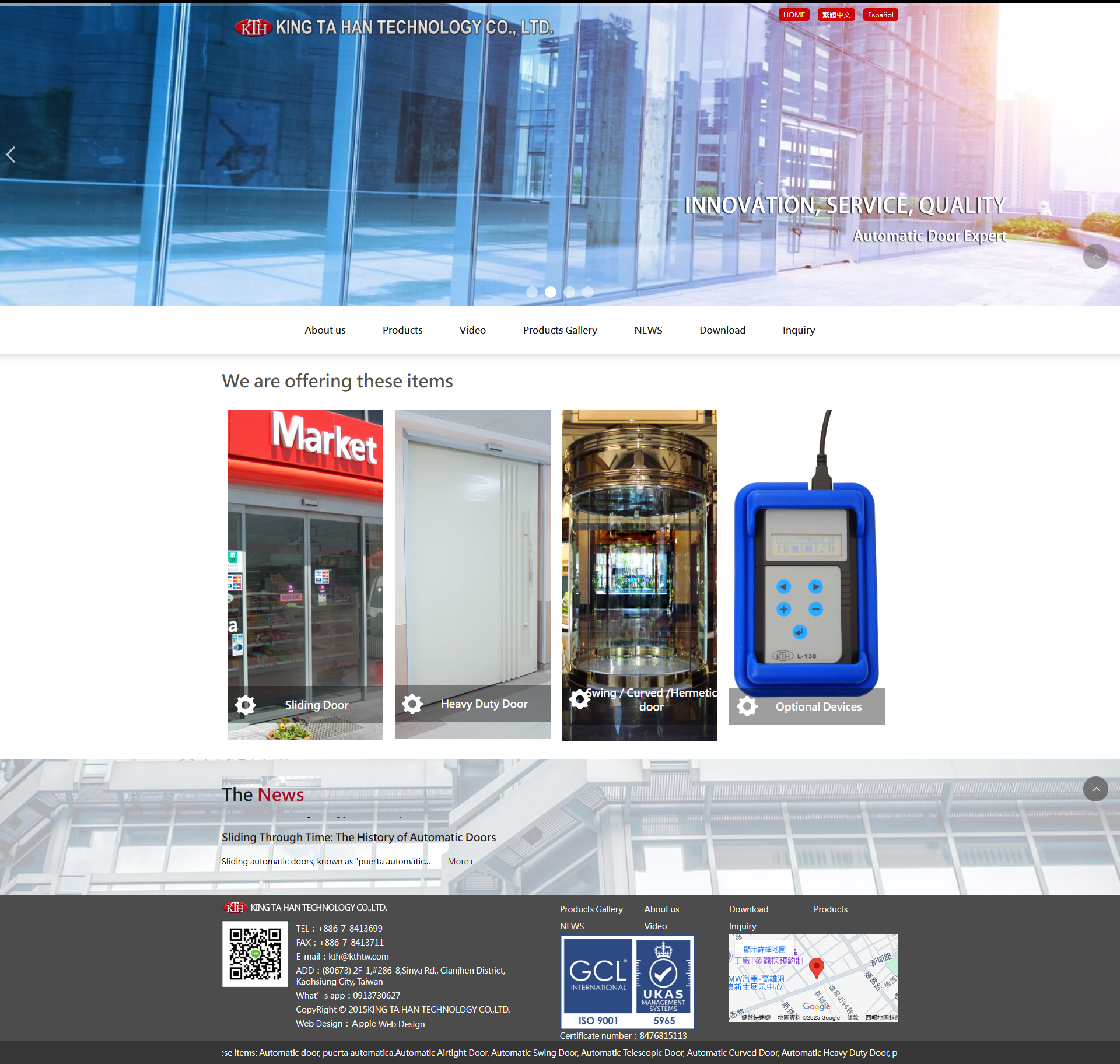
Task: Select the fourth carousel slide dot
Action: point(588,292)
